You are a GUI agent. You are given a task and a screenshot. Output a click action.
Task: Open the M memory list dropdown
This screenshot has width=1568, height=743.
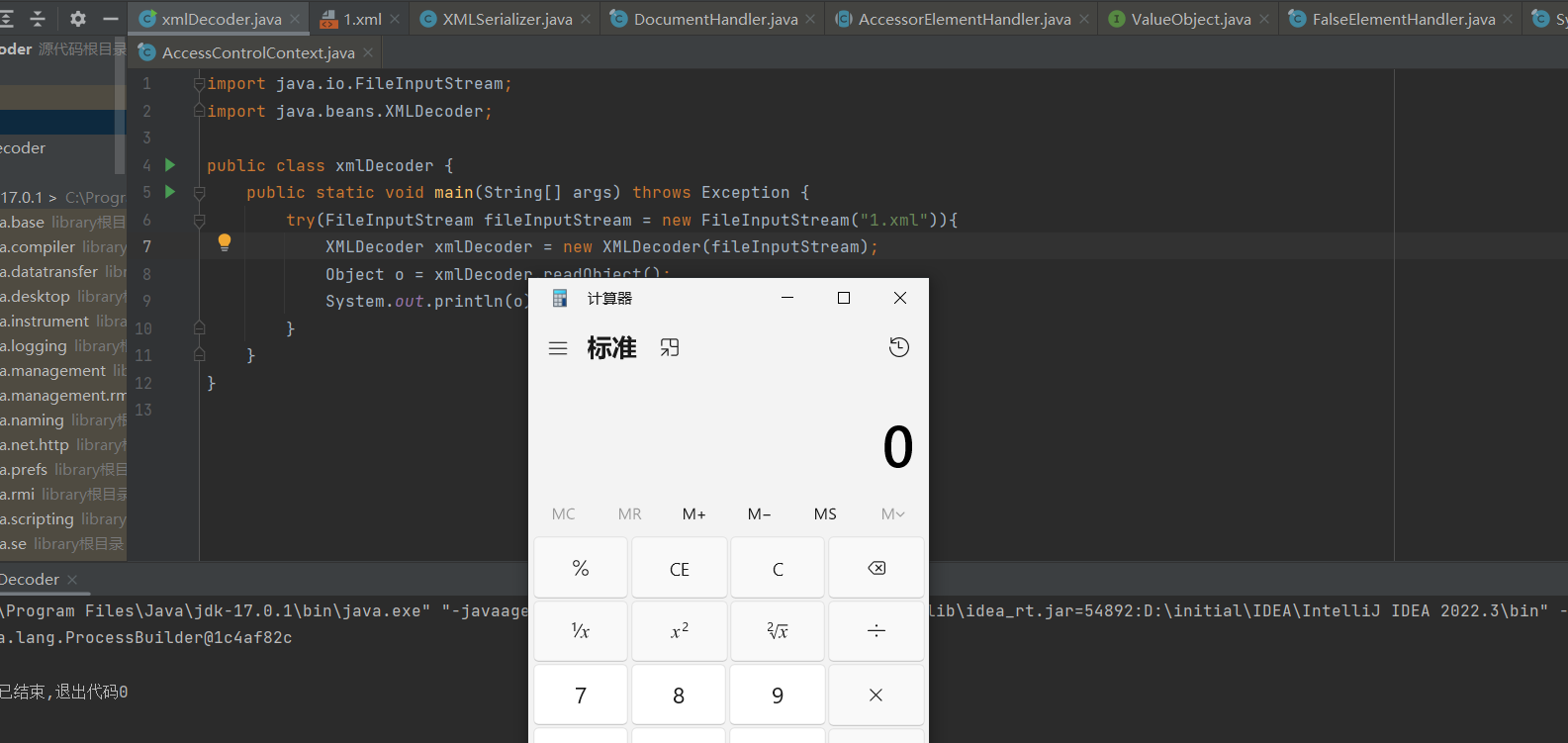click(x=892, y=513)
